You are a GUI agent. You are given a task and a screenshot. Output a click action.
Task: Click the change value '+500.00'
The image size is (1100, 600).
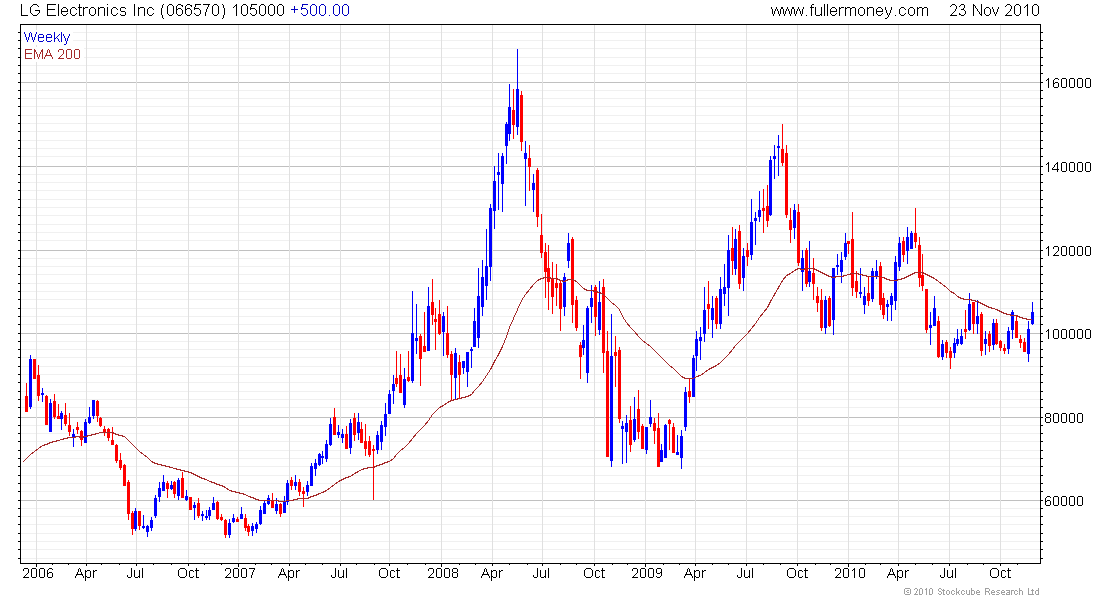pyautogui.click(x=320, y=11)
